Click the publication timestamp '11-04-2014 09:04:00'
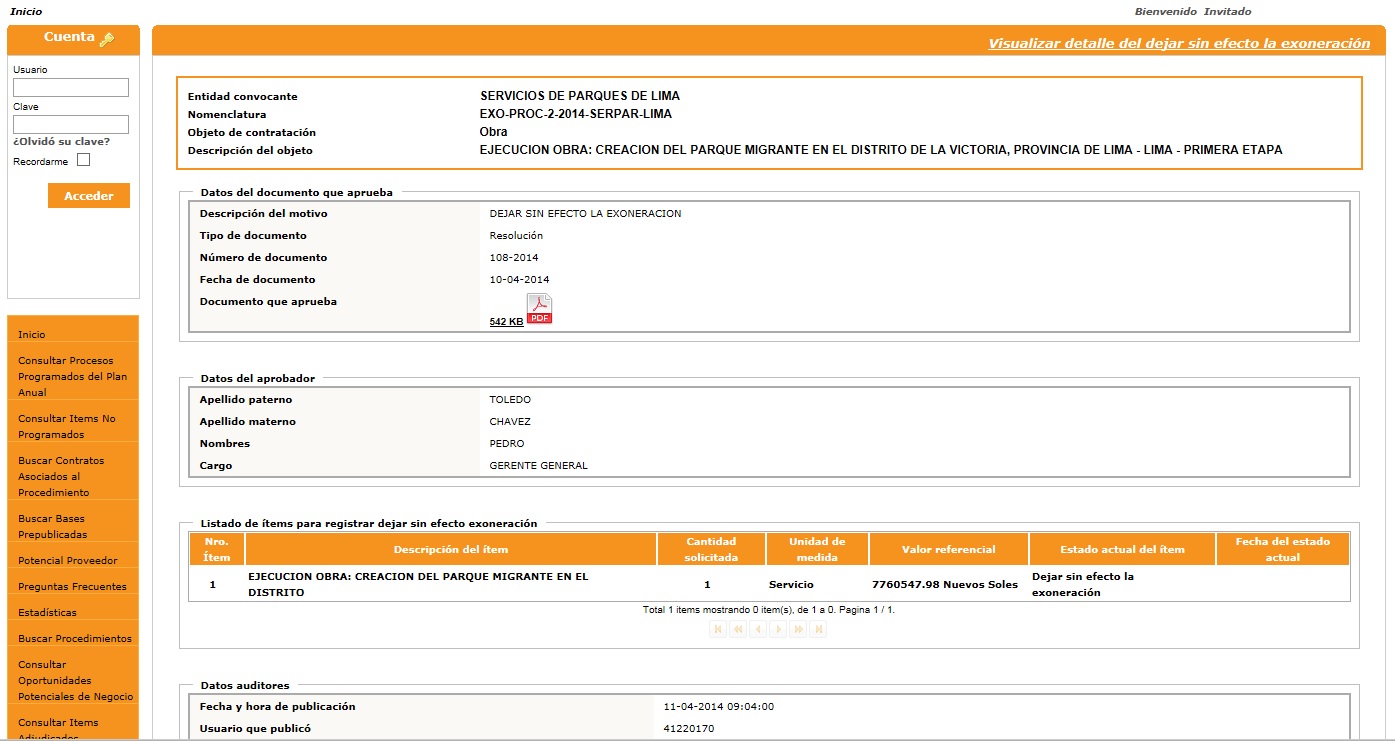1395x741 pixels. pyautogui.click(x=719, y=707)
